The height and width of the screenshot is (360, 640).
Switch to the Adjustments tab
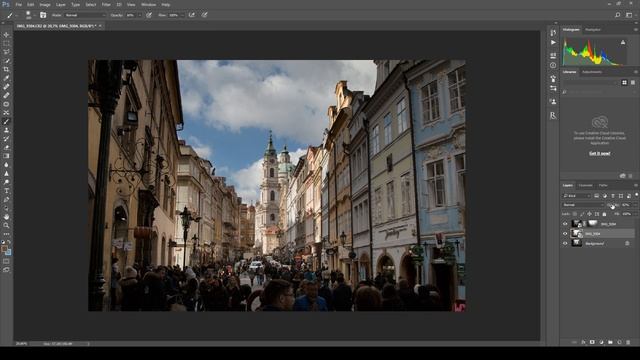(592, 72)
